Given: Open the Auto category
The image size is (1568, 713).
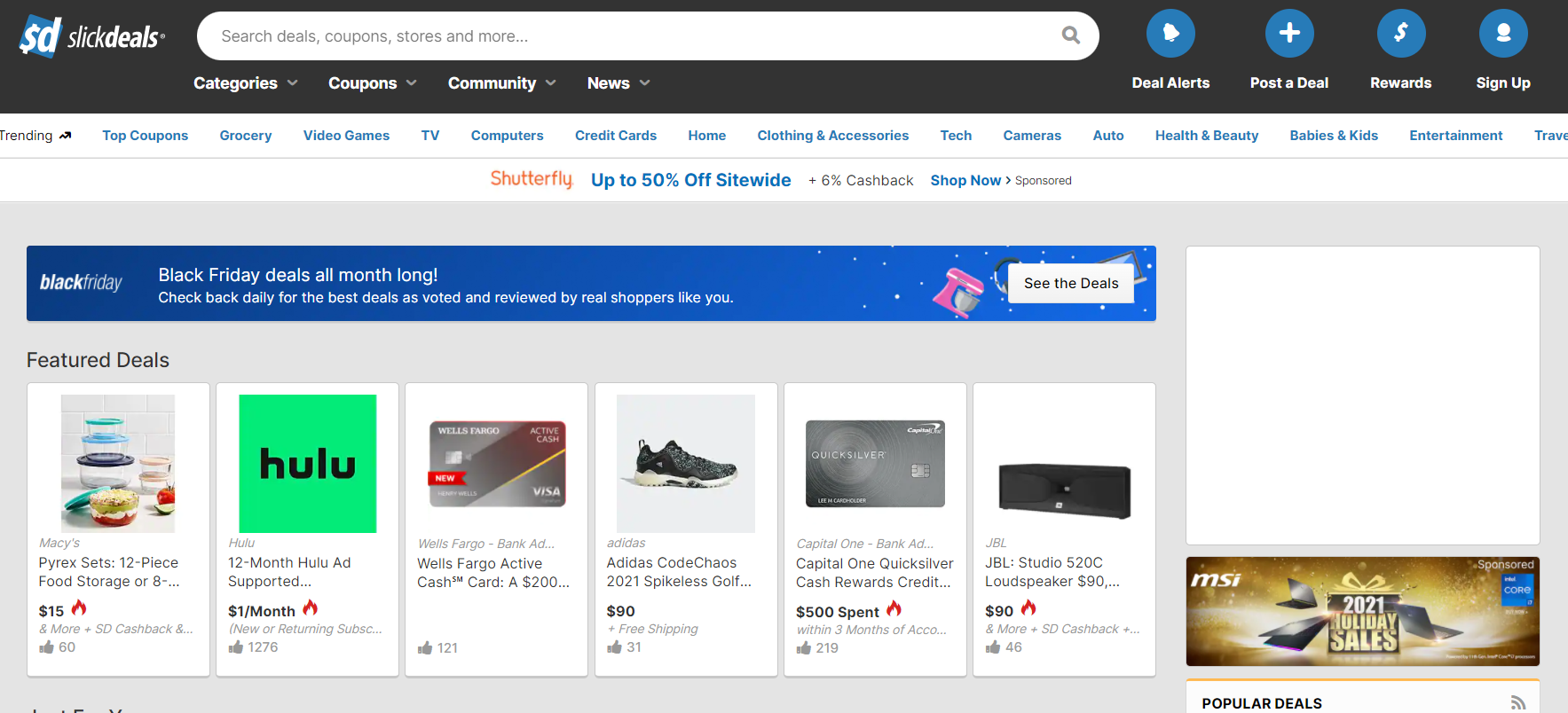Looking at the screenshot, I should [x=1108, y=136].
